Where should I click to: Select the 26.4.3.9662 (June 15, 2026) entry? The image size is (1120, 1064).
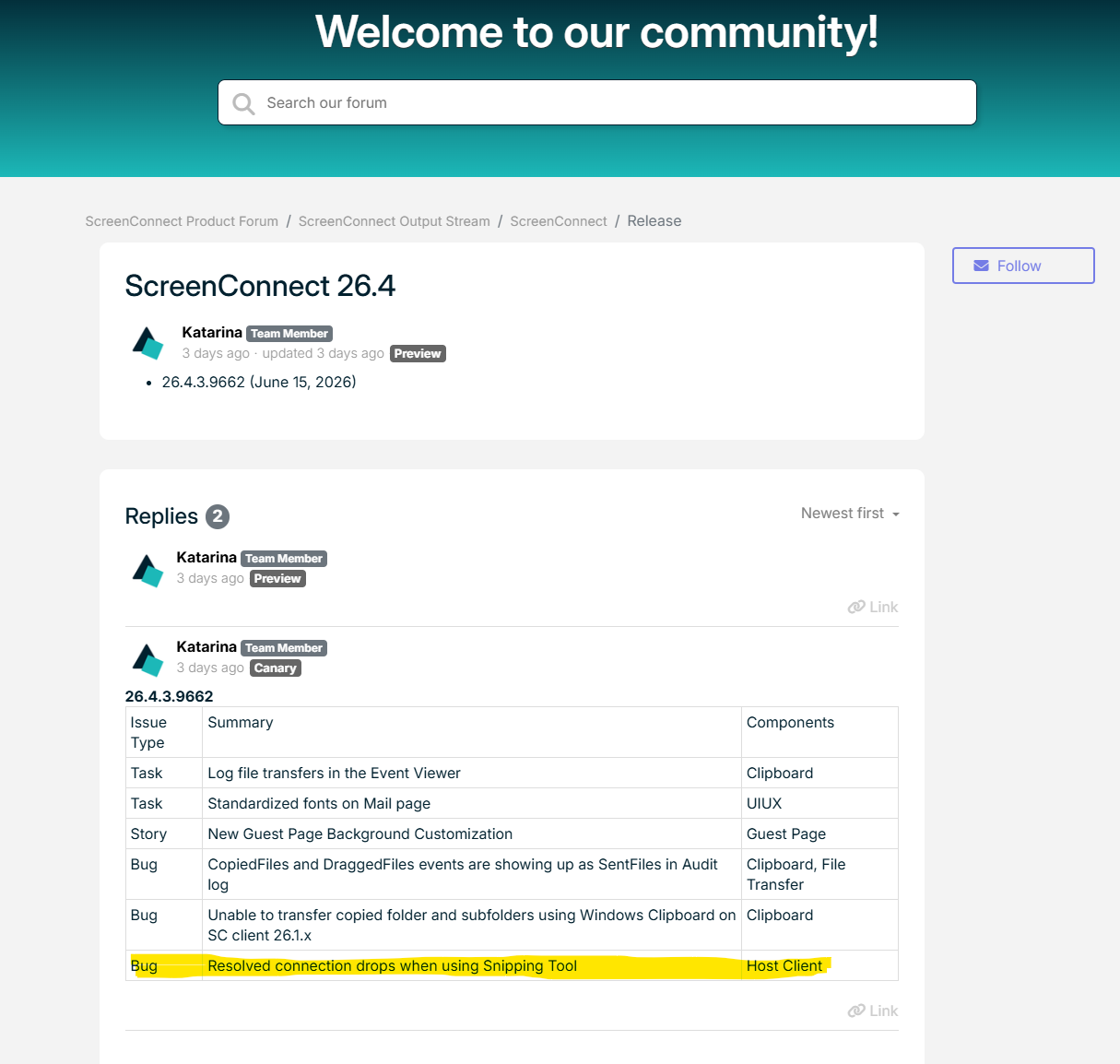(259, 382)
